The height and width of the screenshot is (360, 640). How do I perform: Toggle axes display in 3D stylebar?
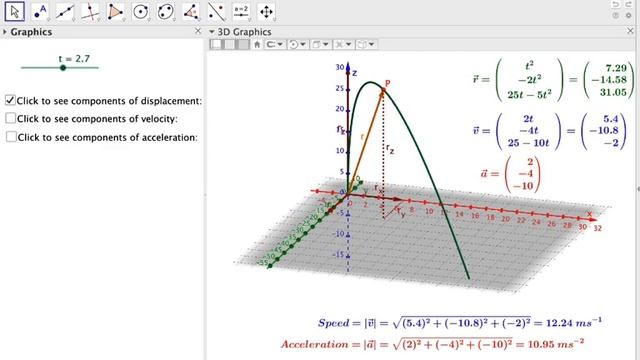[216, 44]
